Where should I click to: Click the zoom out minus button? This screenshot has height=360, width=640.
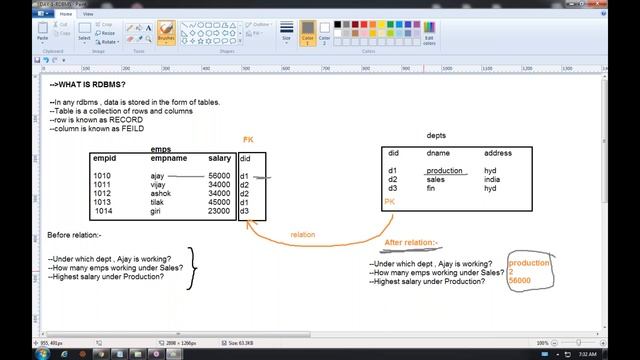pos(554,343)
